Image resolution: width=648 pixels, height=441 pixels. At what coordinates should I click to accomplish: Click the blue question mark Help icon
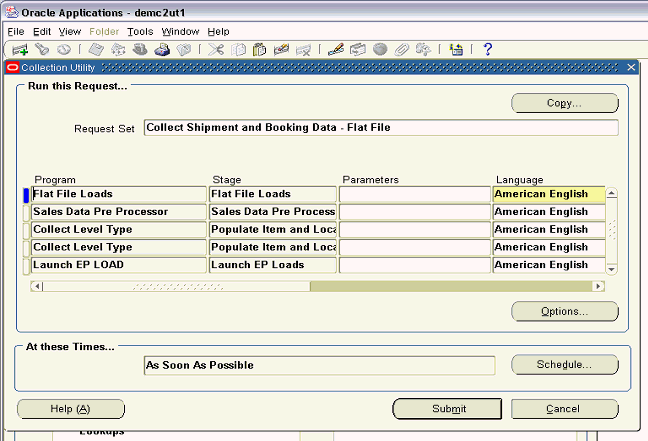(x=488, y=50)
